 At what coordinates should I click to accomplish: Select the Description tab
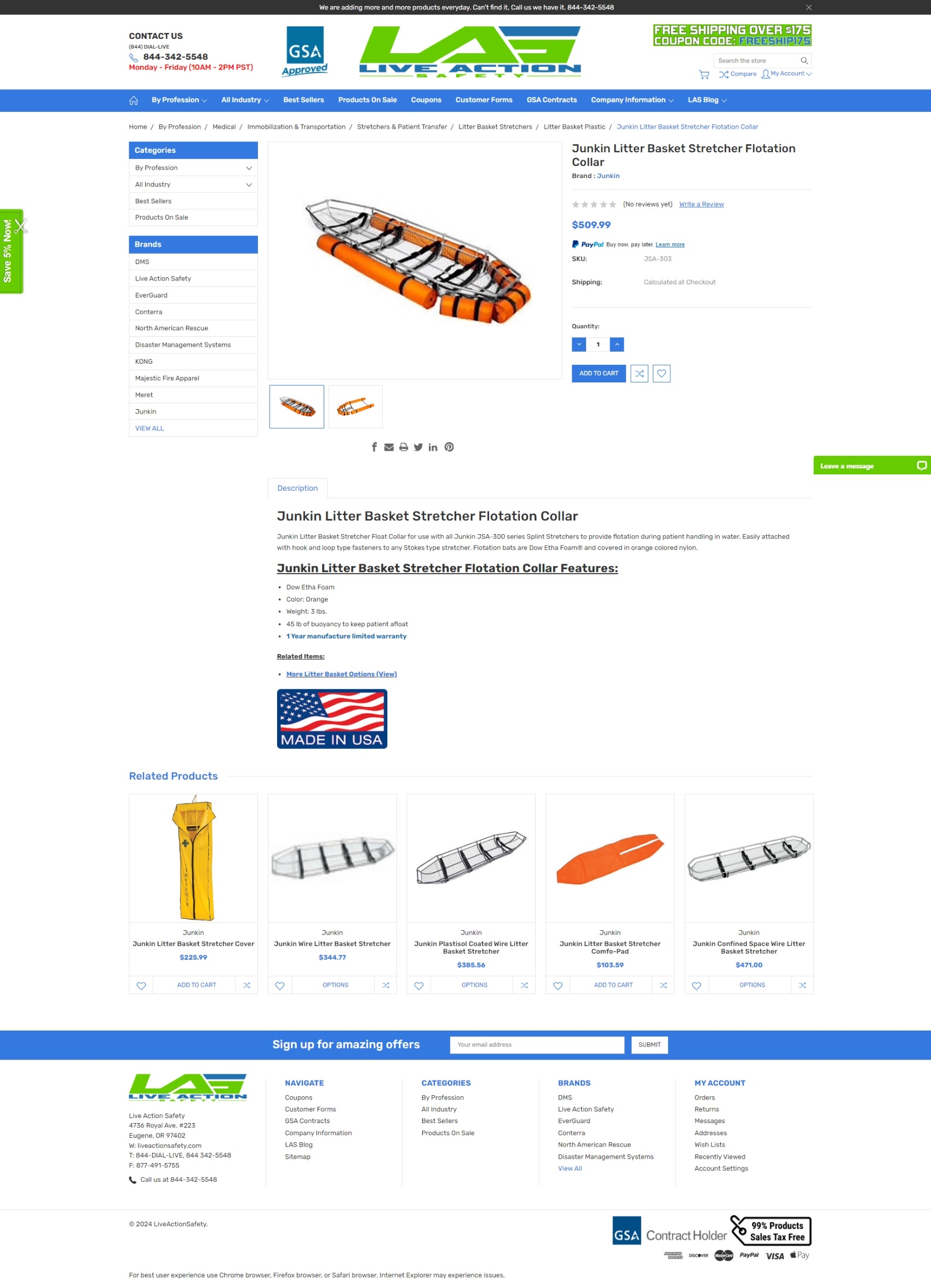point(297,488)
